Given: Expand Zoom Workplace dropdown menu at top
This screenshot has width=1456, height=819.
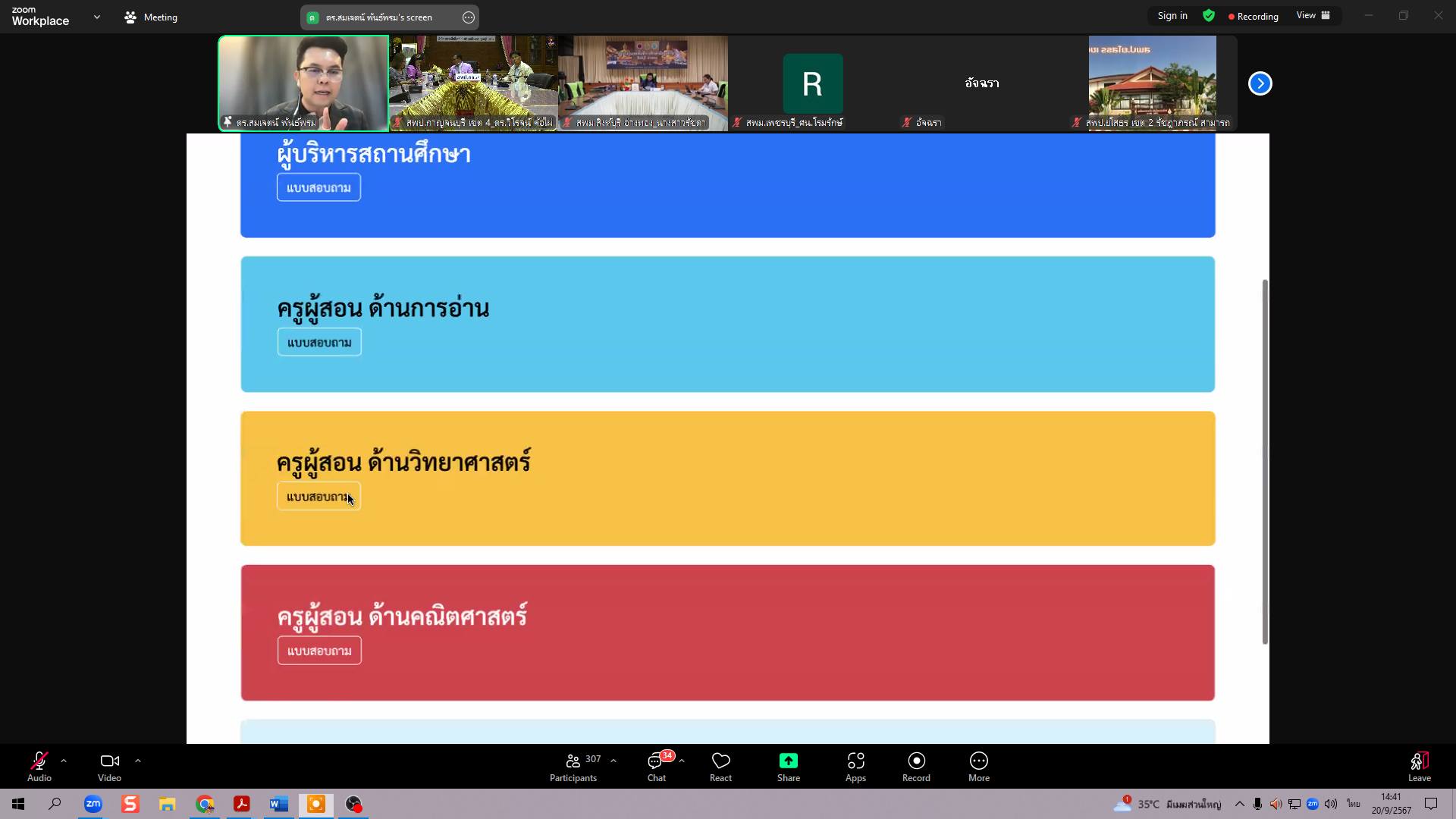Looking at the screenshot, I should [x=97, y=17].
